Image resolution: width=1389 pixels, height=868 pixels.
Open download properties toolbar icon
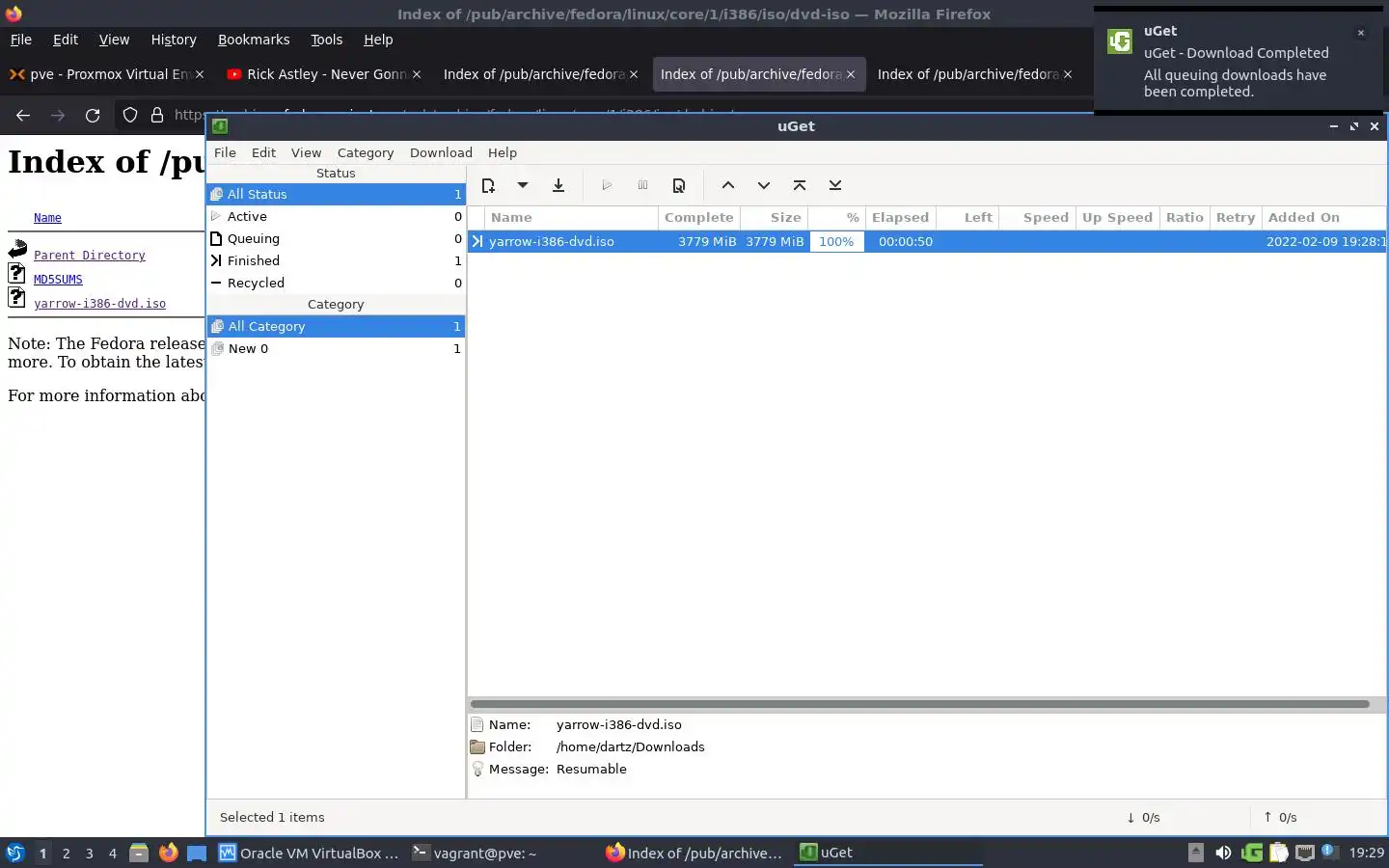(x=679, y=185)
